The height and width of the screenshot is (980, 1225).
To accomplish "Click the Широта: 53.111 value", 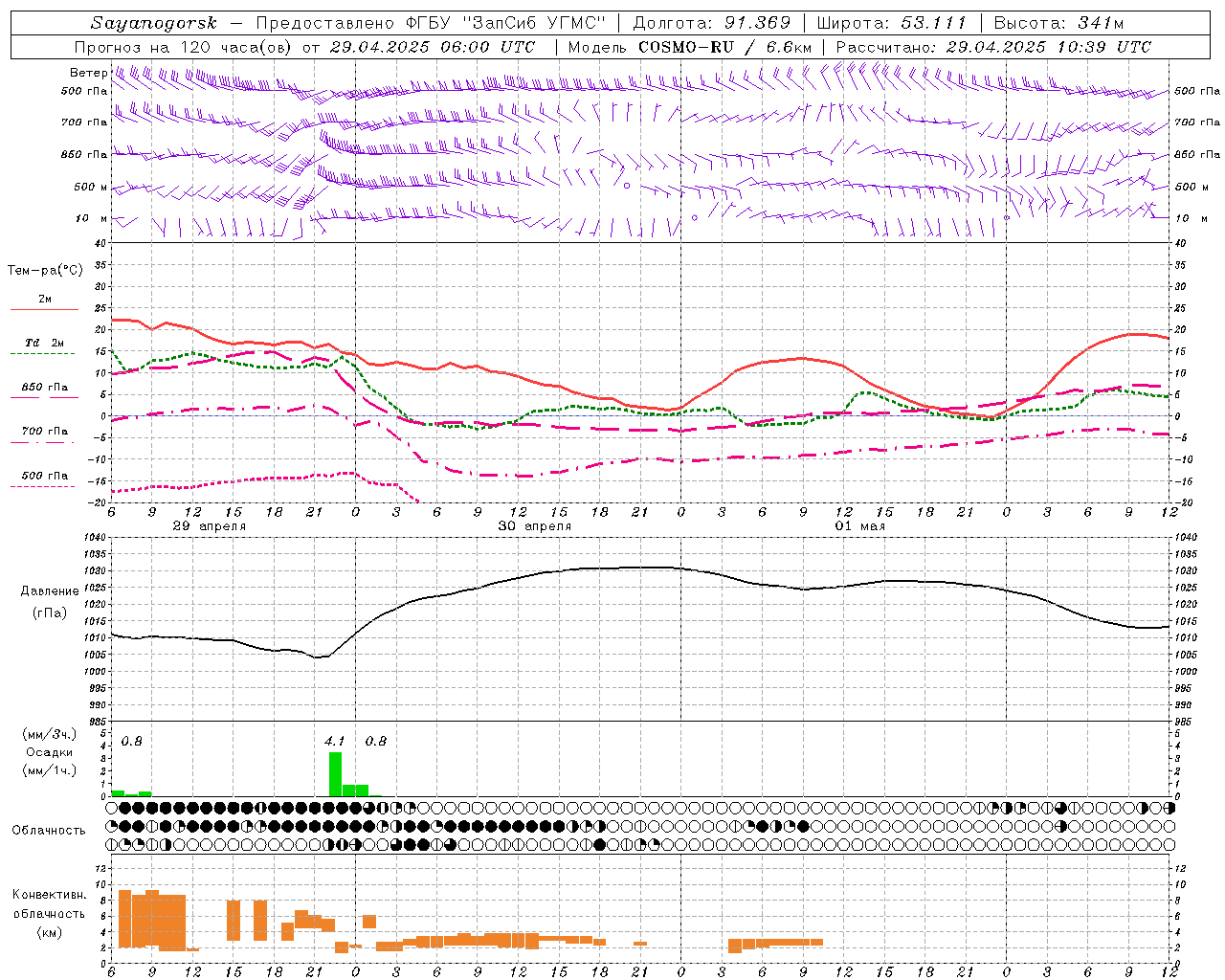I will point(892,23).
